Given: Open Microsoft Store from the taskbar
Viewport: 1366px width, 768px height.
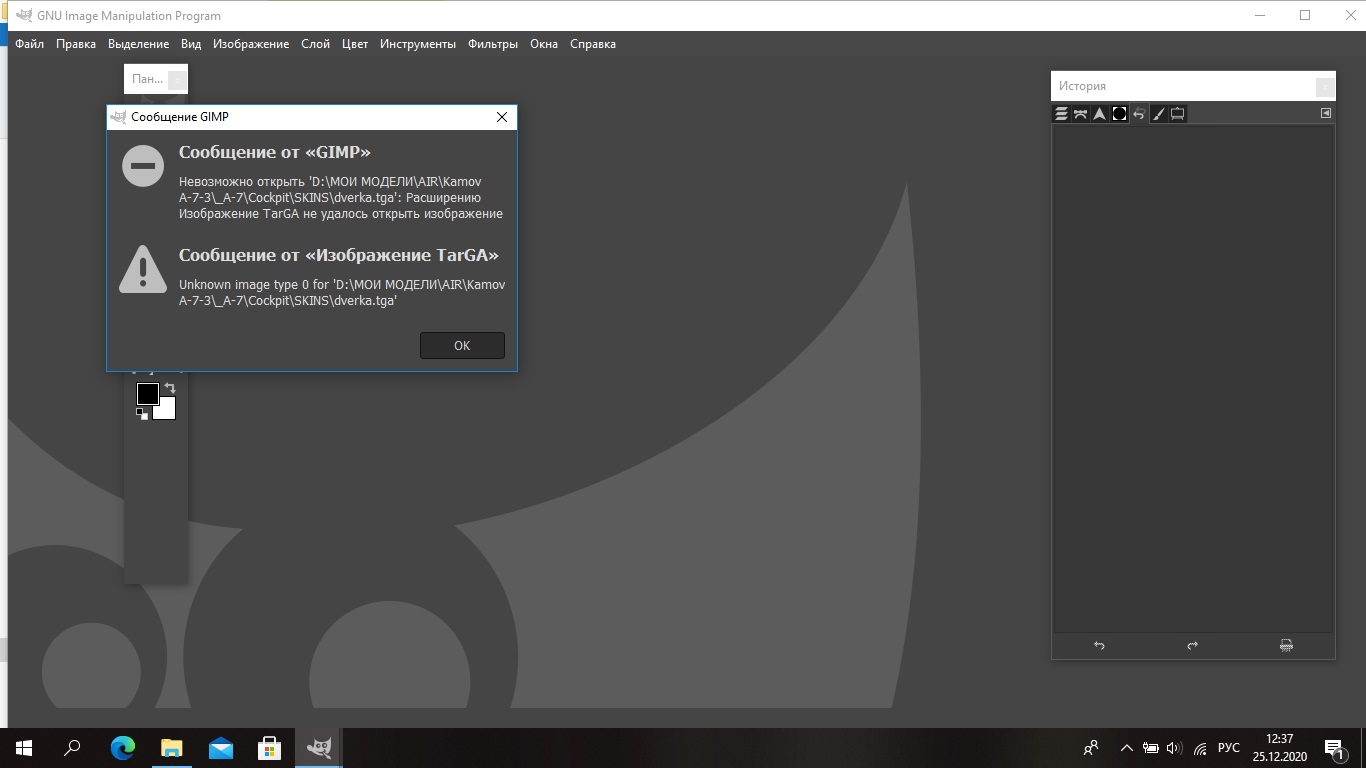Looking at the screenshot, I should [270, 748].
